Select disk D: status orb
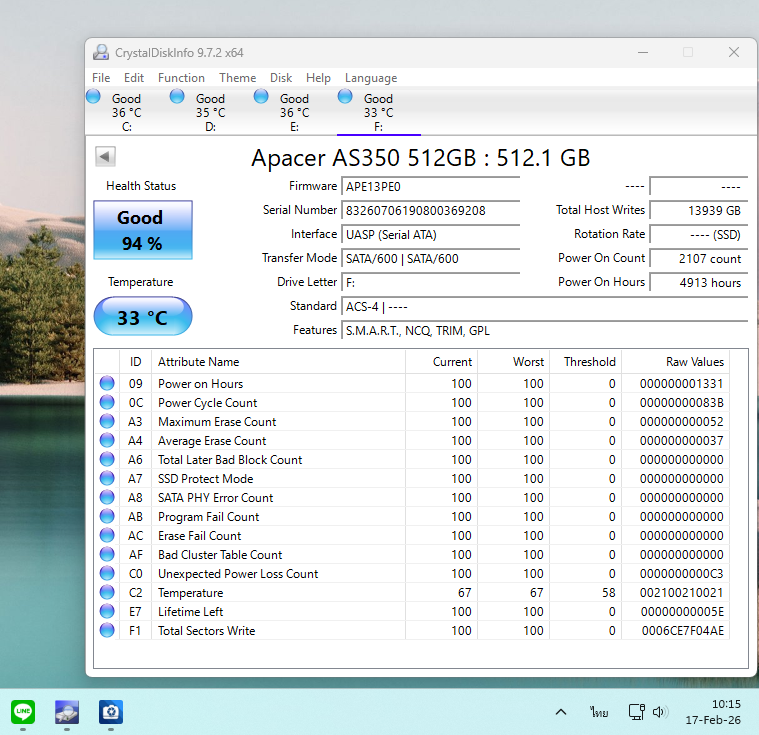The image size is (759, 735). (178, 96)
